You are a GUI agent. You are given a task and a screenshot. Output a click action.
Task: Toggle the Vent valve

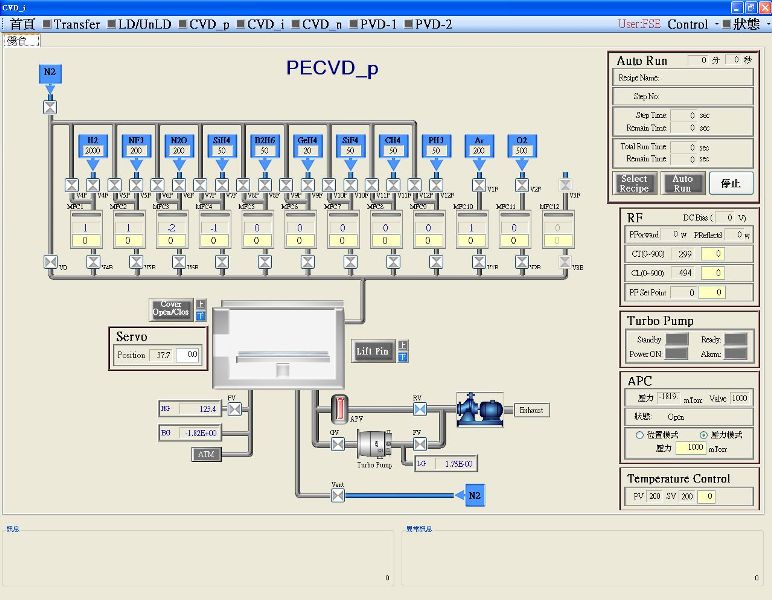338,494
